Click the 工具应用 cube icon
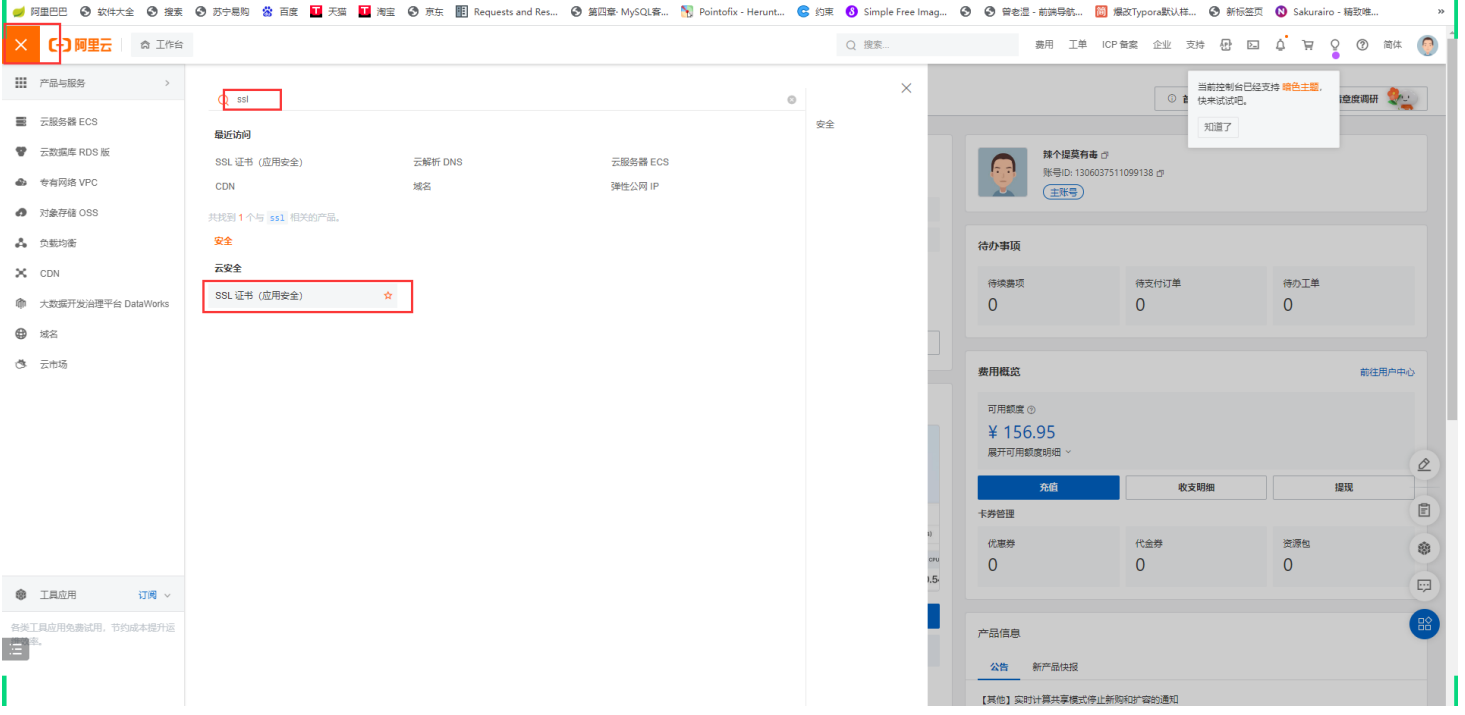The image size is (1465, 715). tap(21, 595)
